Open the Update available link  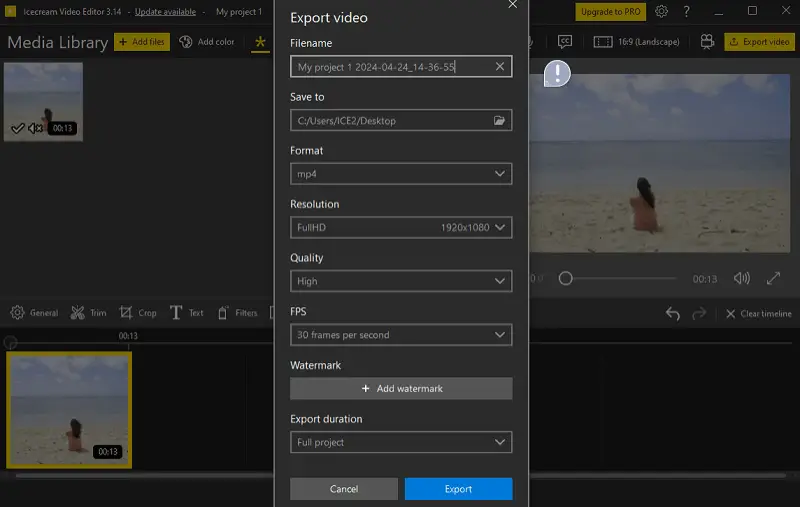pos(165,12)
